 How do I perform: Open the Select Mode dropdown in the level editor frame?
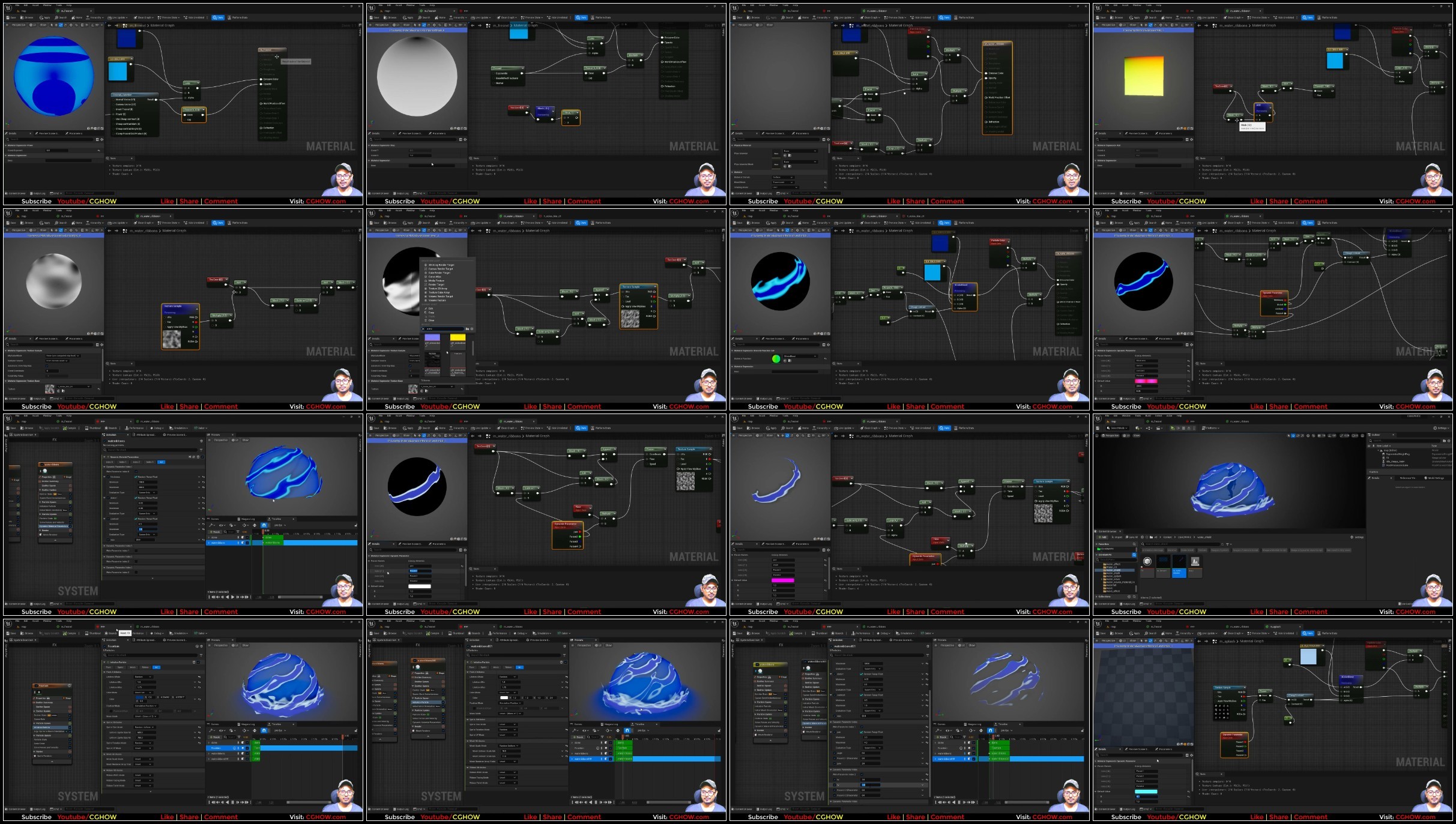click(1117, 428)
